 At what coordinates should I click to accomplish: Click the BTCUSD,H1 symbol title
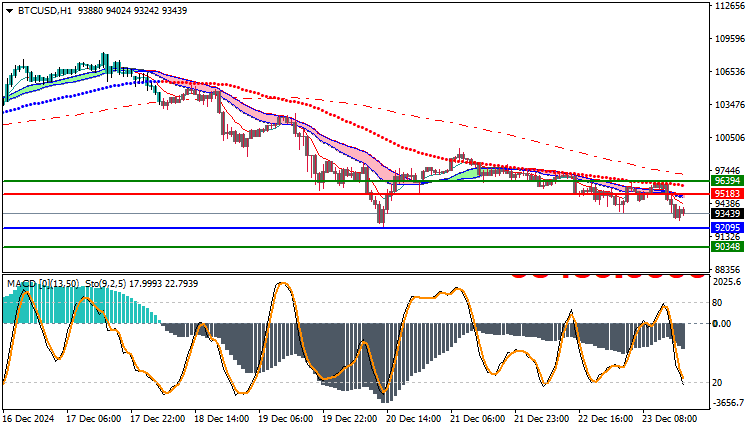point(45,11)
